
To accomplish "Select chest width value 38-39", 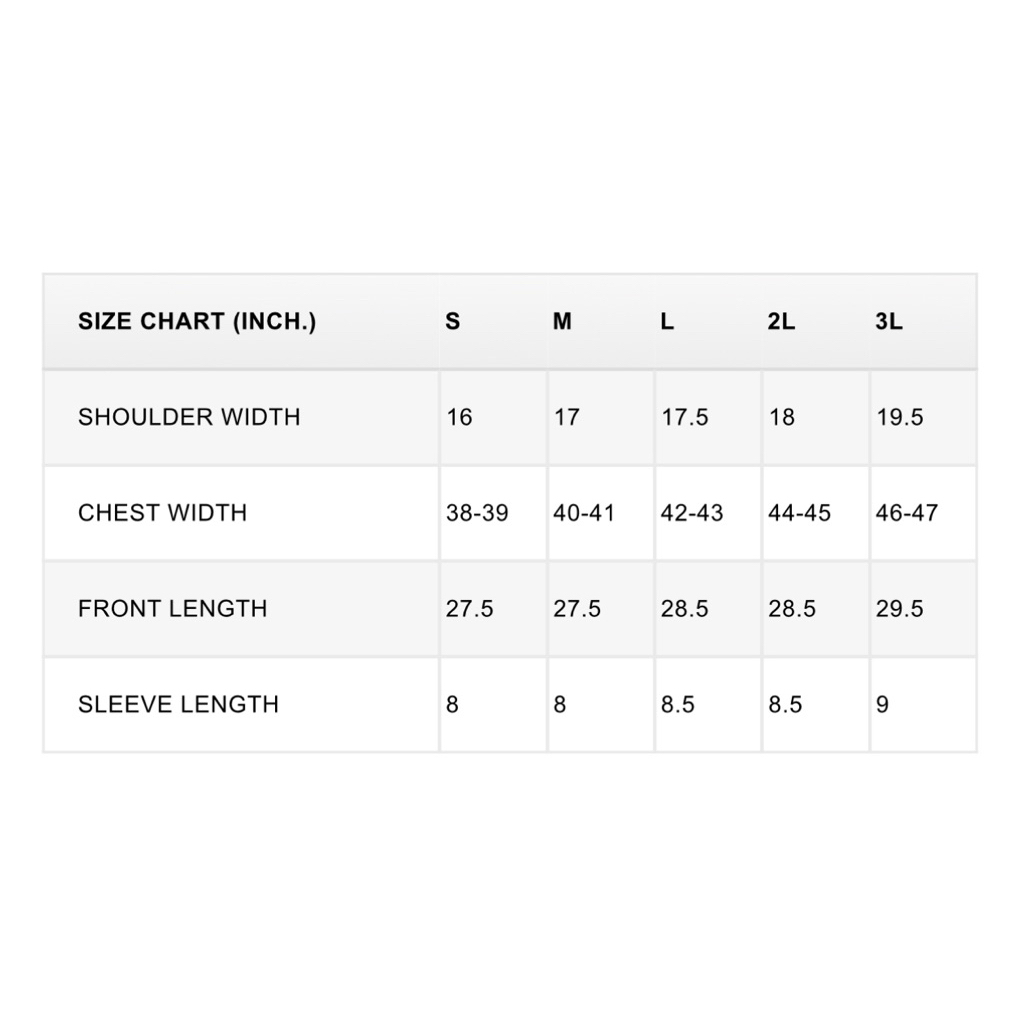I will click(477, 513).
